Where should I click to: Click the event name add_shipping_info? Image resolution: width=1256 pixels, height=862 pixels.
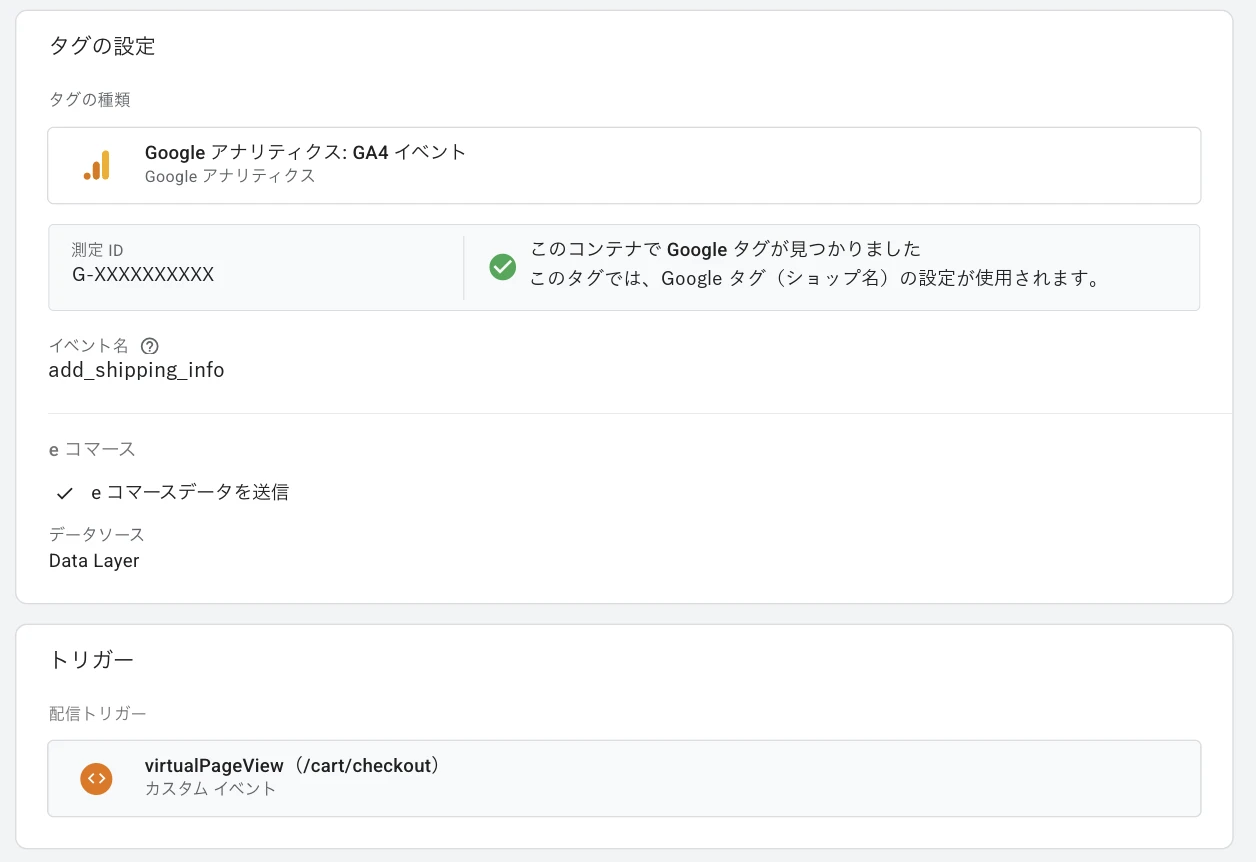137,370
